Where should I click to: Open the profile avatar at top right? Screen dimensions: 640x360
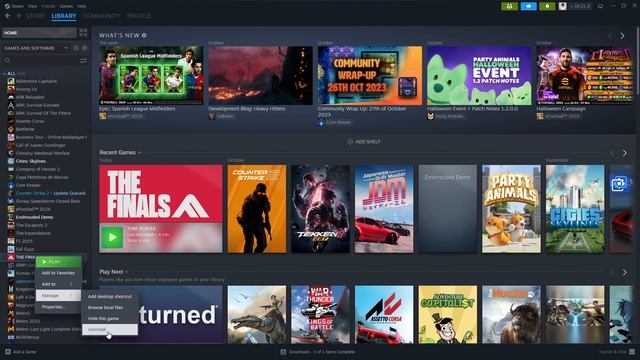[562, 6]
